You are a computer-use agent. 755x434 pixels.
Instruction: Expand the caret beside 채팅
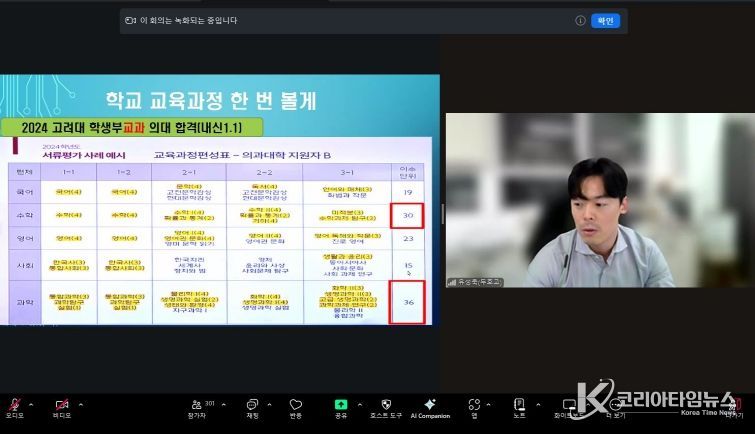[x=269, y=405]
